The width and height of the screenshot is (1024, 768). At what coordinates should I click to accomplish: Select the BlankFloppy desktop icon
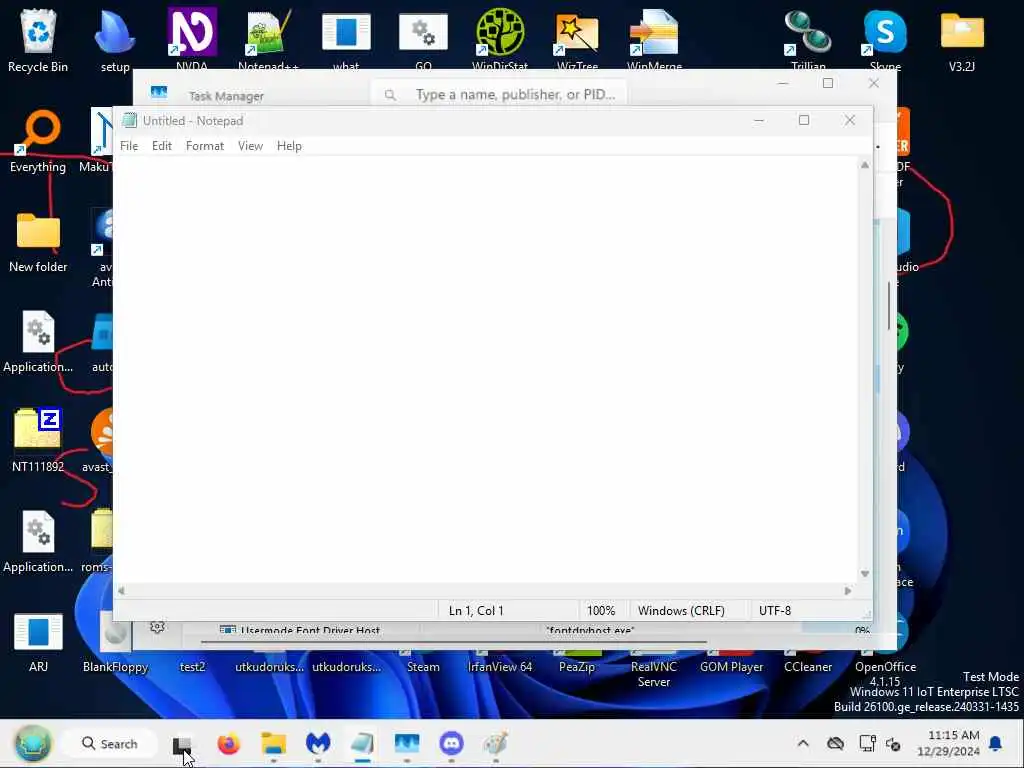(115, 643)
